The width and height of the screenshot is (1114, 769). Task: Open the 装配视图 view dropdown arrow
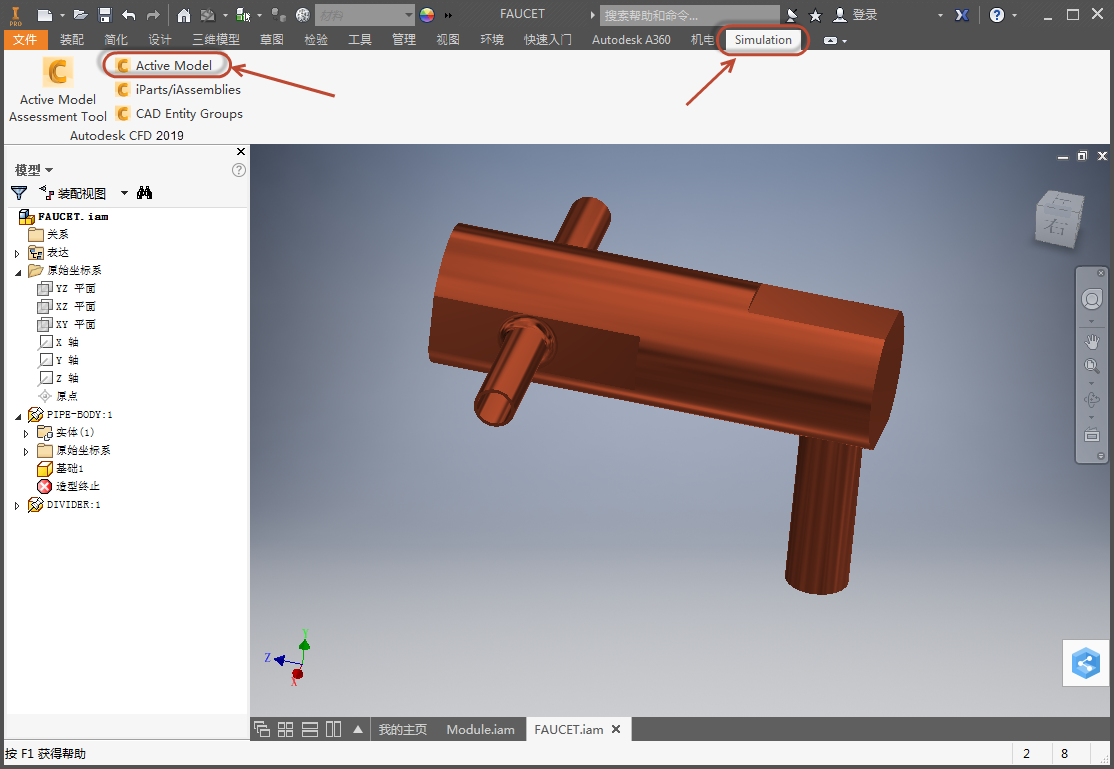pos(124,193)
